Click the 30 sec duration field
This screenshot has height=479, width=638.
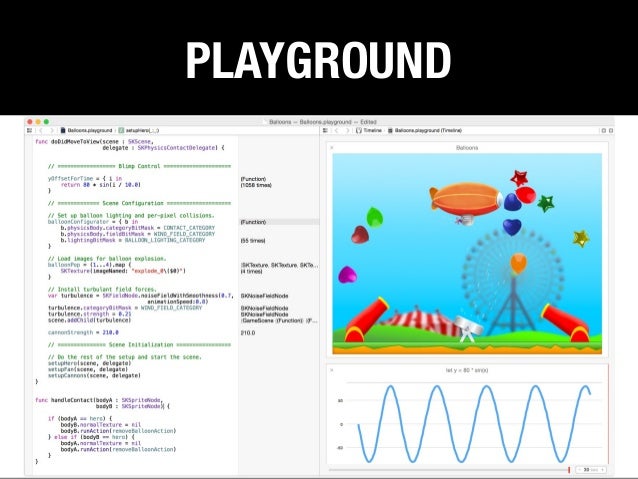point(591,470)
